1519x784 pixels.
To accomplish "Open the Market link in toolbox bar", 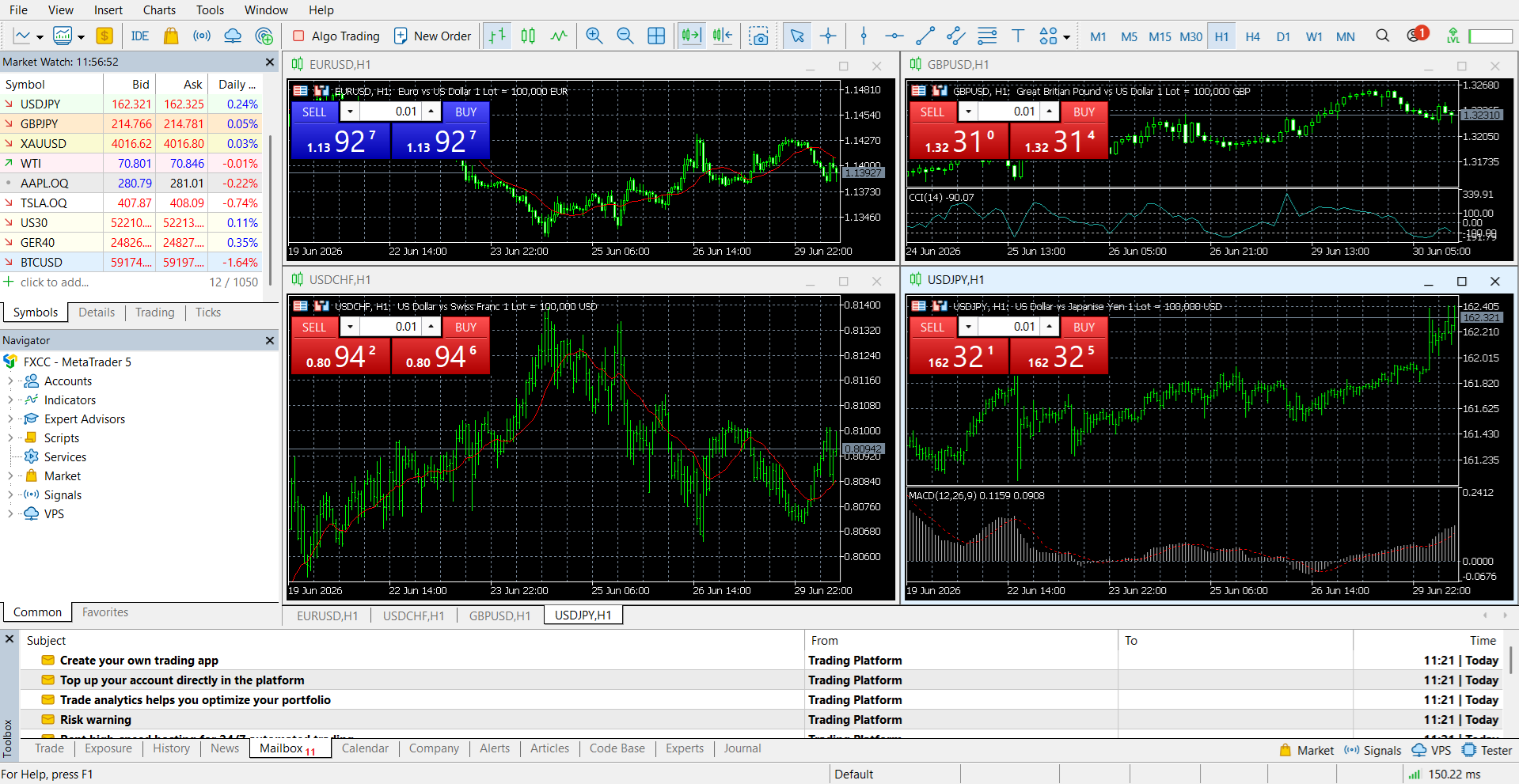I will tap(1306, 750).
